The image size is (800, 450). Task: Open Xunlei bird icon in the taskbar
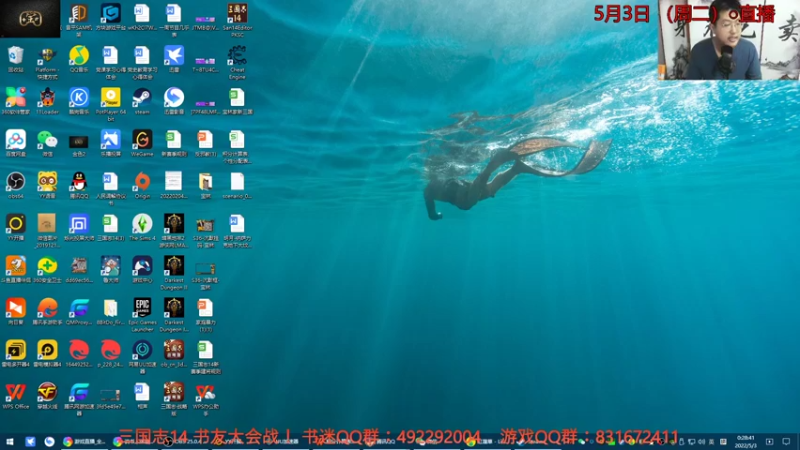[x=30, y=441]
